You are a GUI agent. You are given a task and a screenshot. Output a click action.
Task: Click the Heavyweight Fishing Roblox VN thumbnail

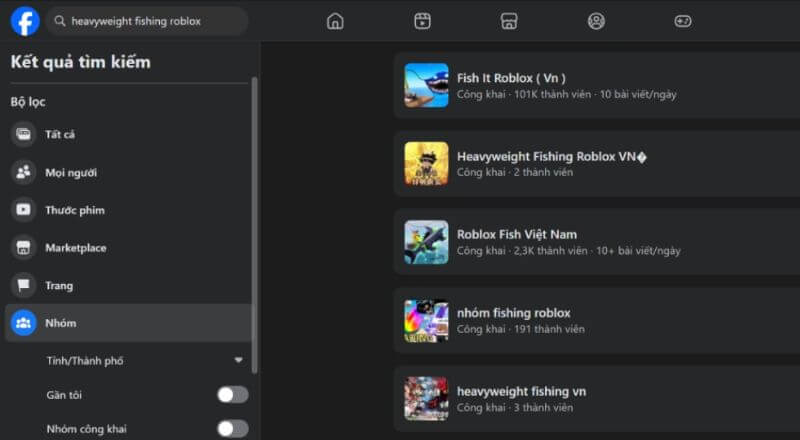[x=426, y=163]
